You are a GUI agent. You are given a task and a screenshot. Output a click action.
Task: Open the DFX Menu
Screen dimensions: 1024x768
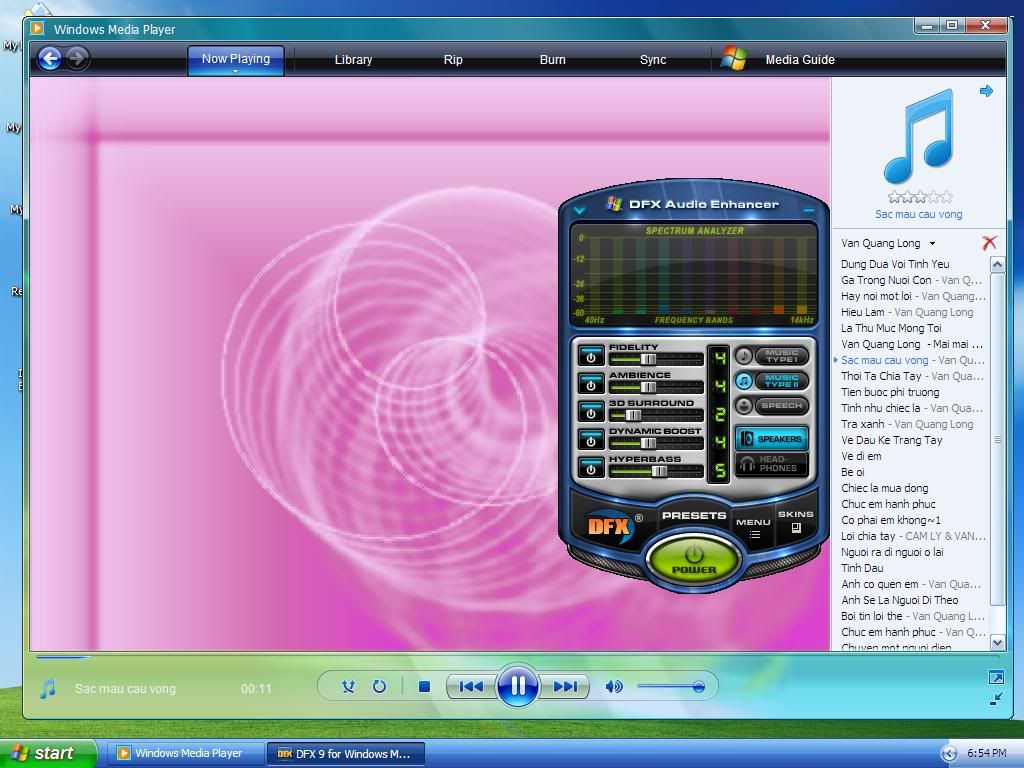753,527
